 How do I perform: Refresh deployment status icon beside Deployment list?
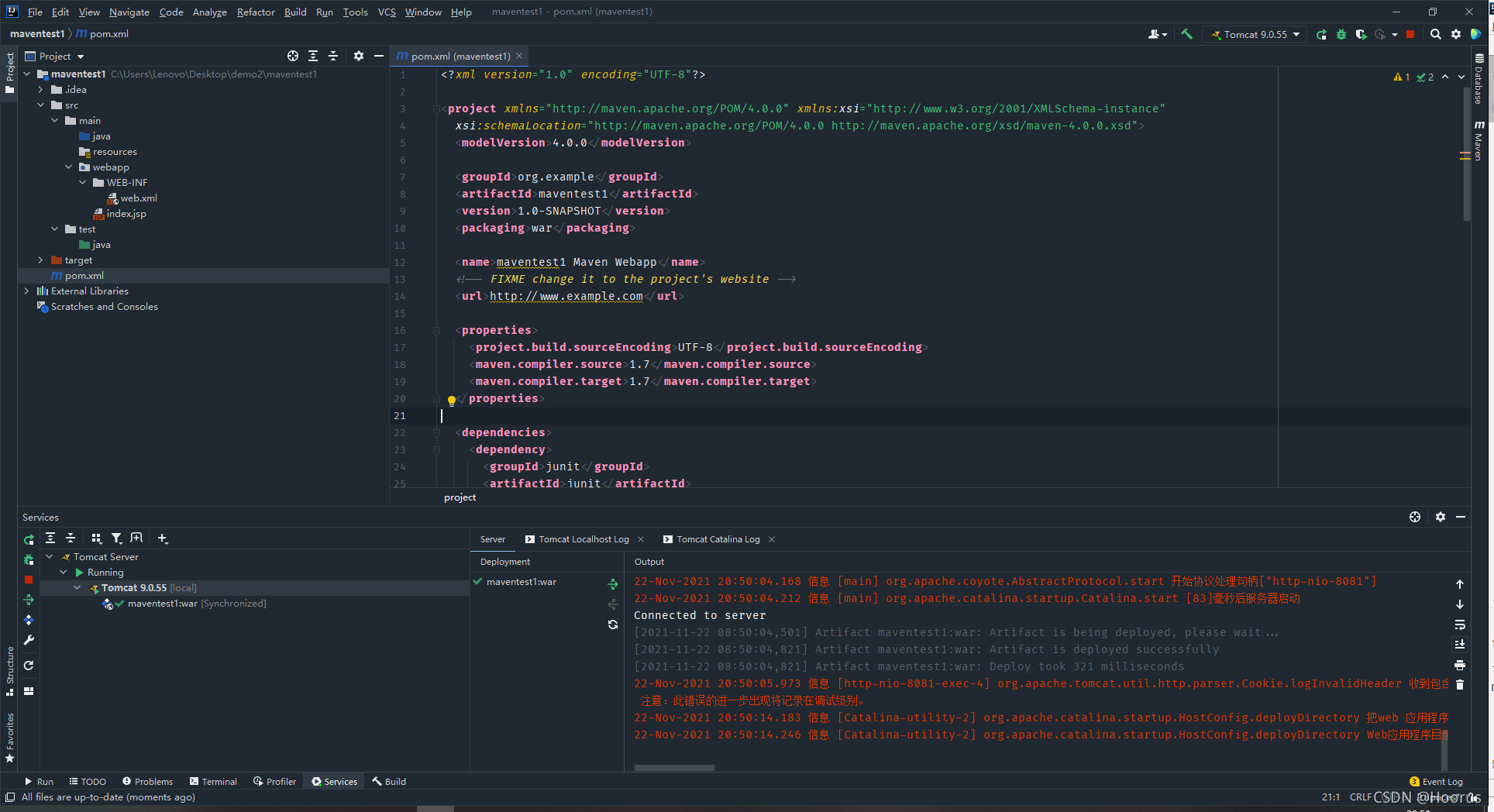tap(613, 624)
